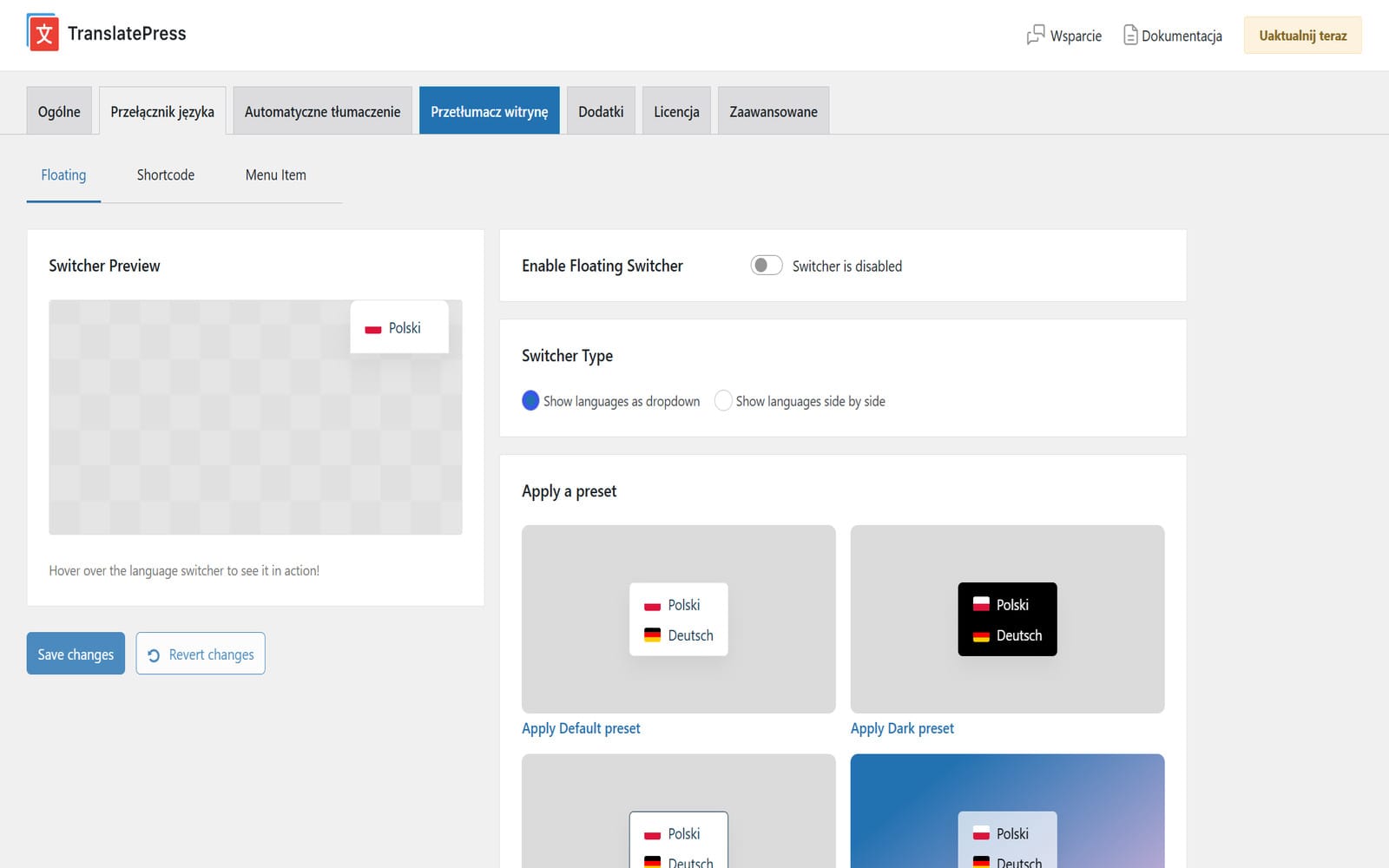
Task: Click the Hover over the language switcher hint
Action: point(184,570)
